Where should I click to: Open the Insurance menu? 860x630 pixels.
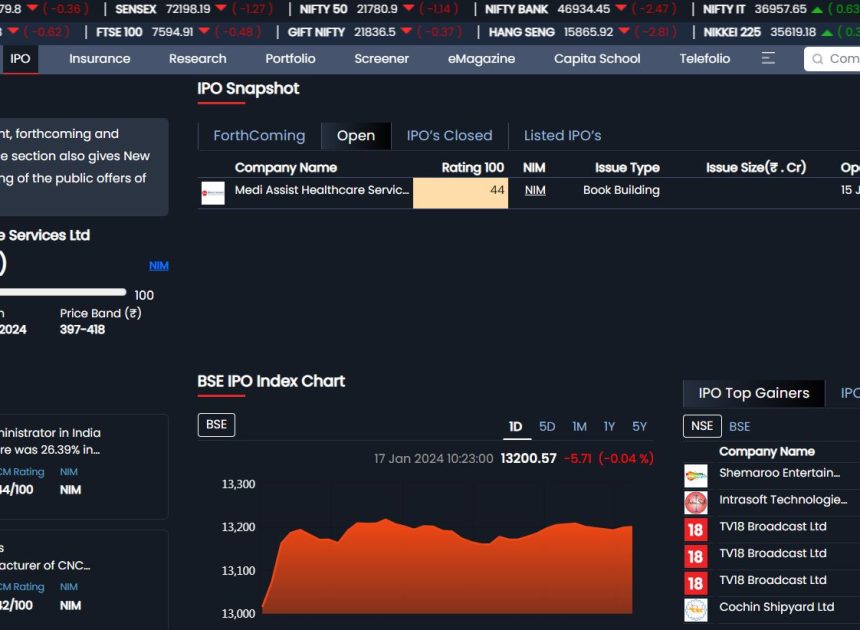[x=100, y=59]
